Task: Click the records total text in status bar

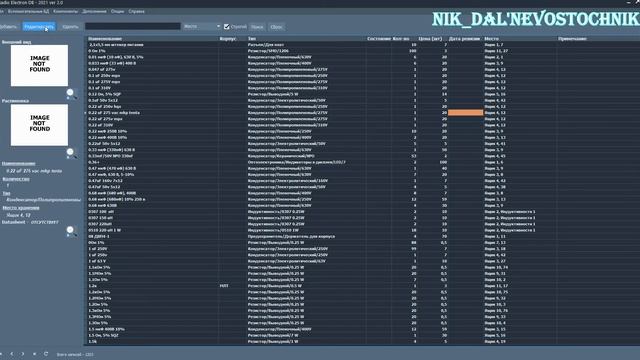Action: (x=75, y=354)
